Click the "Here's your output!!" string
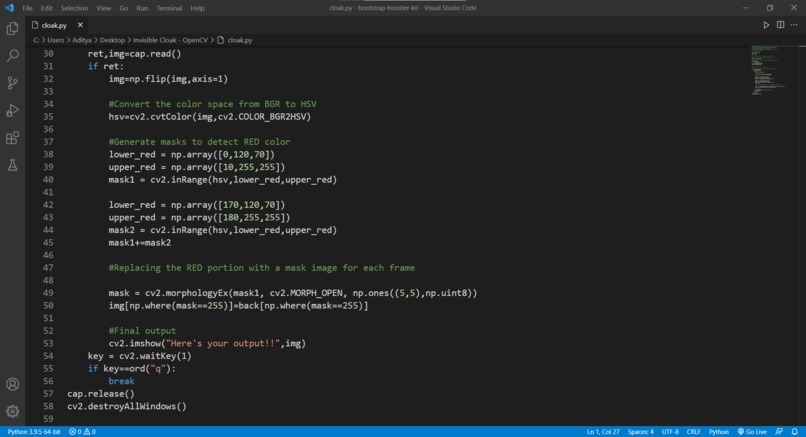The image size is (806, 437). 223,343
